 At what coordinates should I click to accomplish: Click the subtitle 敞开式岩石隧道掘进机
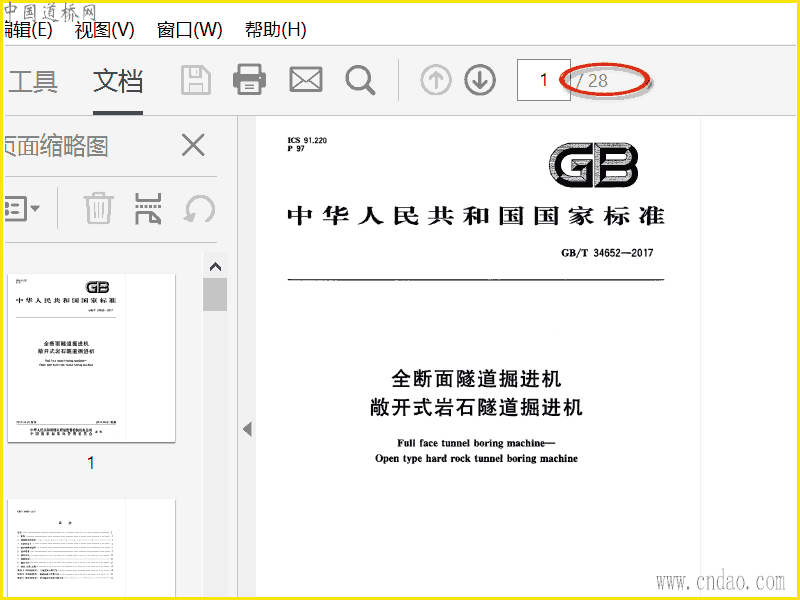pyautogui.click(x=477, y=408)
